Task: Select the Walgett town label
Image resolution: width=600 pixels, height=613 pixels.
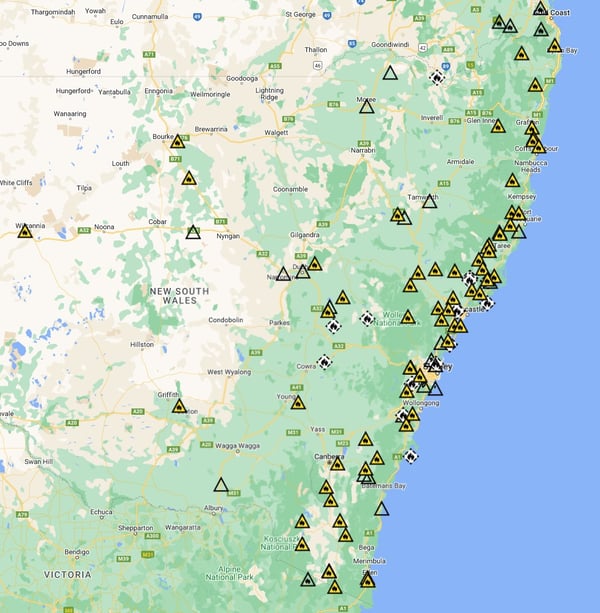Action: click(276, 133)
